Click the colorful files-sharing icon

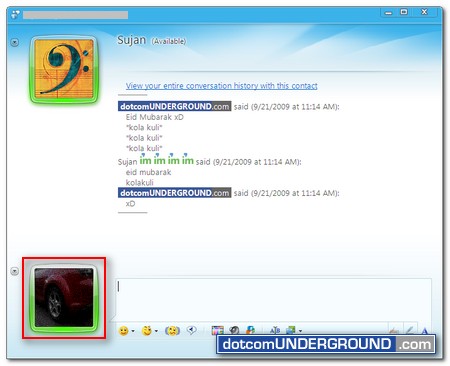click(250, 330)
